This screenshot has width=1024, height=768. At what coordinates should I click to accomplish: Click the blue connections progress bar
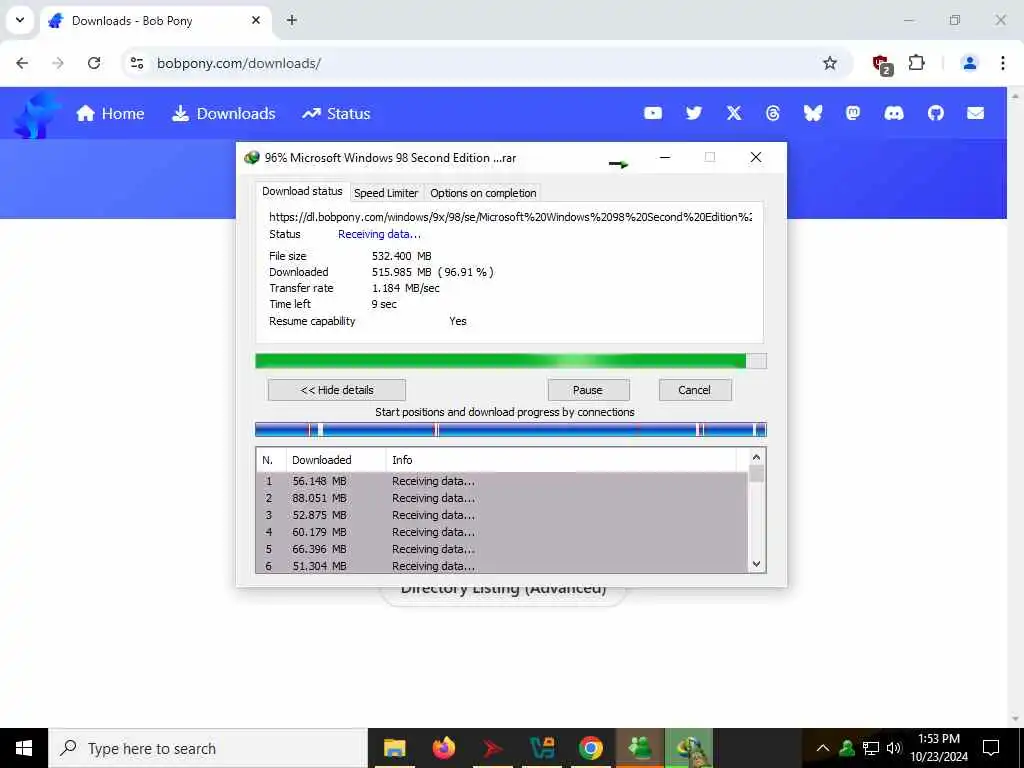(511, 430)
